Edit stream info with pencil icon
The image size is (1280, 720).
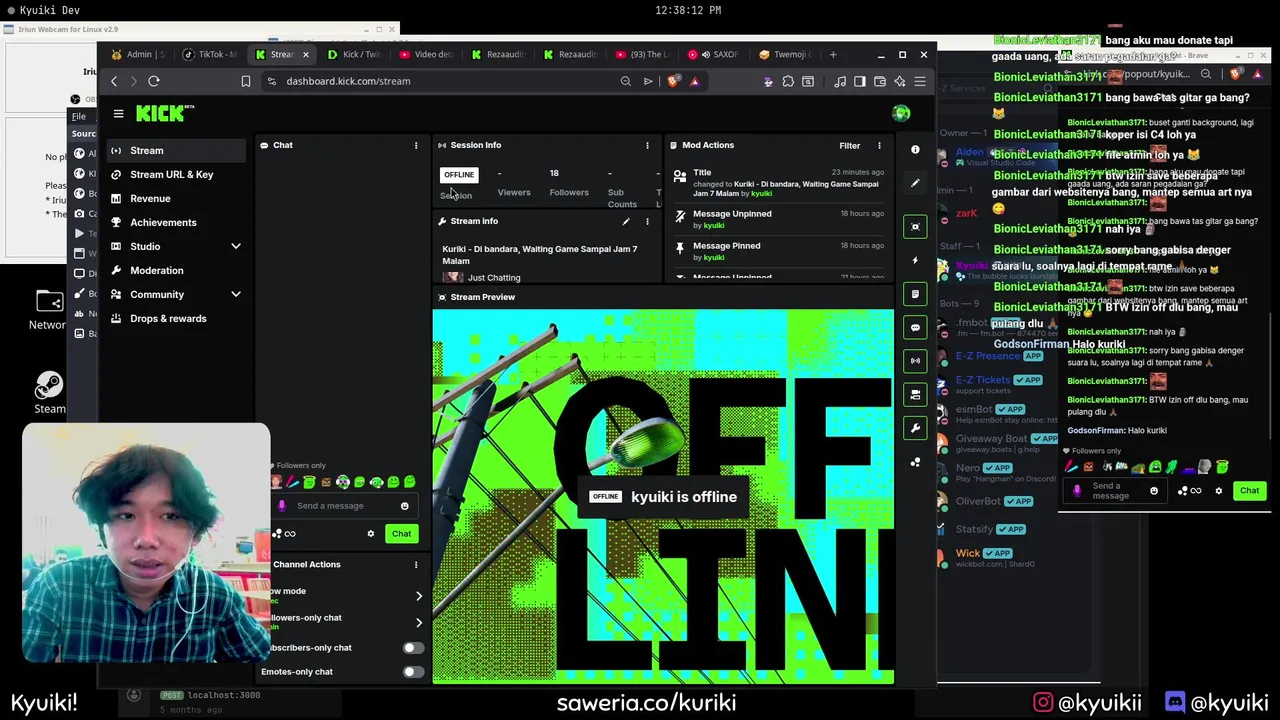[x=626, y=221]
